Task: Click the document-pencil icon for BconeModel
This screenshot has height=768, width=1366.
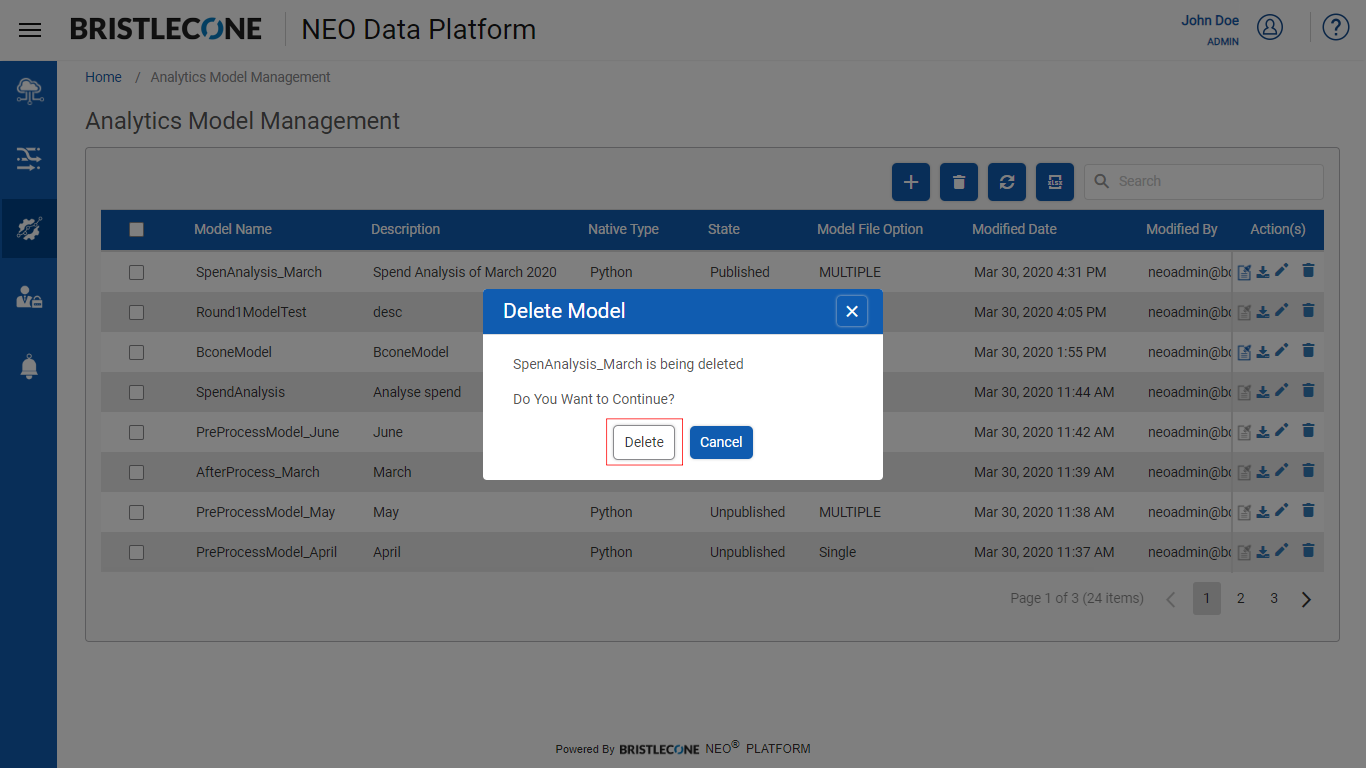Action: pyautogui.click(x=1244, y=352)
